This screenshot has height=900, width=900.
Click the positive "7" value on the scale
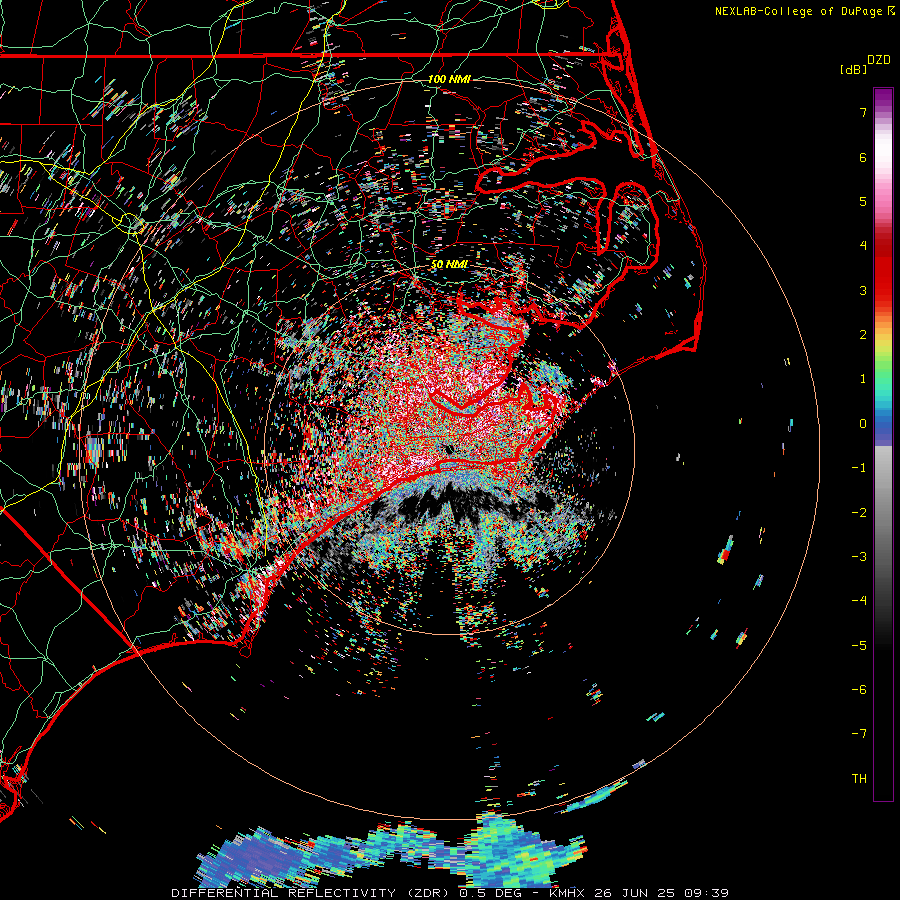(863, 112)
